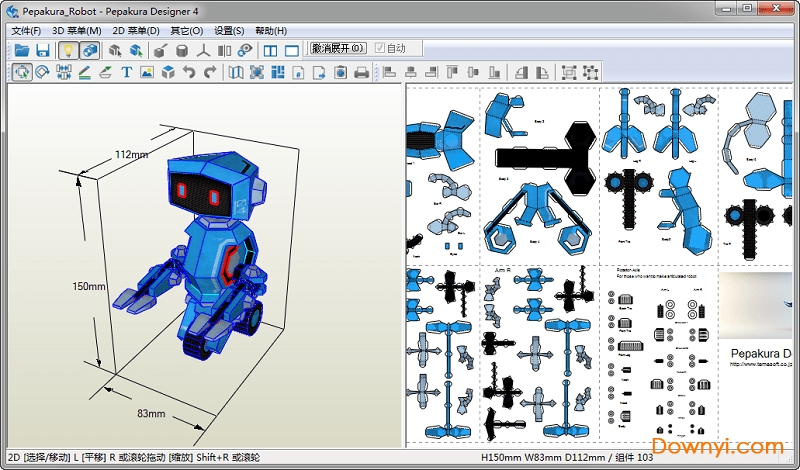Choose the select and move tool icon
The height and width of the screenshot is (470, 800).
[x=21, y=72]
